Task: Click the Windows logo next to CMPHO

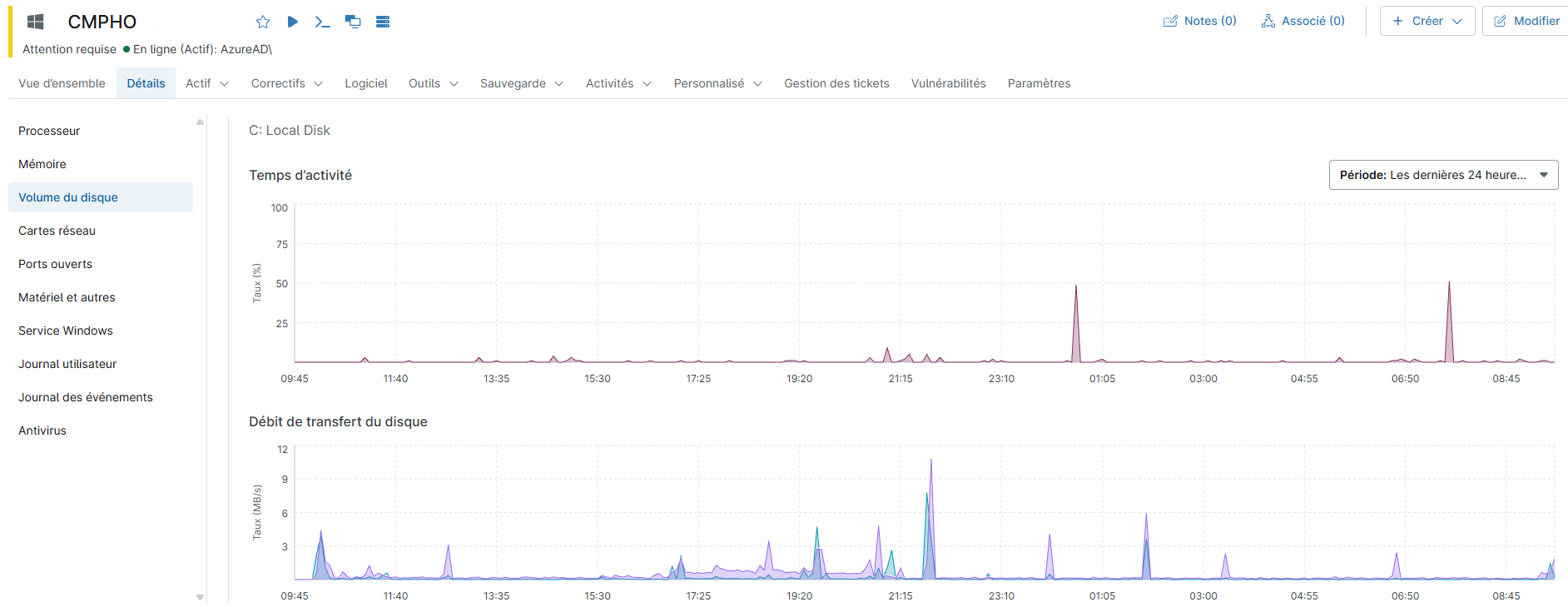Action: tap(35, 22)
